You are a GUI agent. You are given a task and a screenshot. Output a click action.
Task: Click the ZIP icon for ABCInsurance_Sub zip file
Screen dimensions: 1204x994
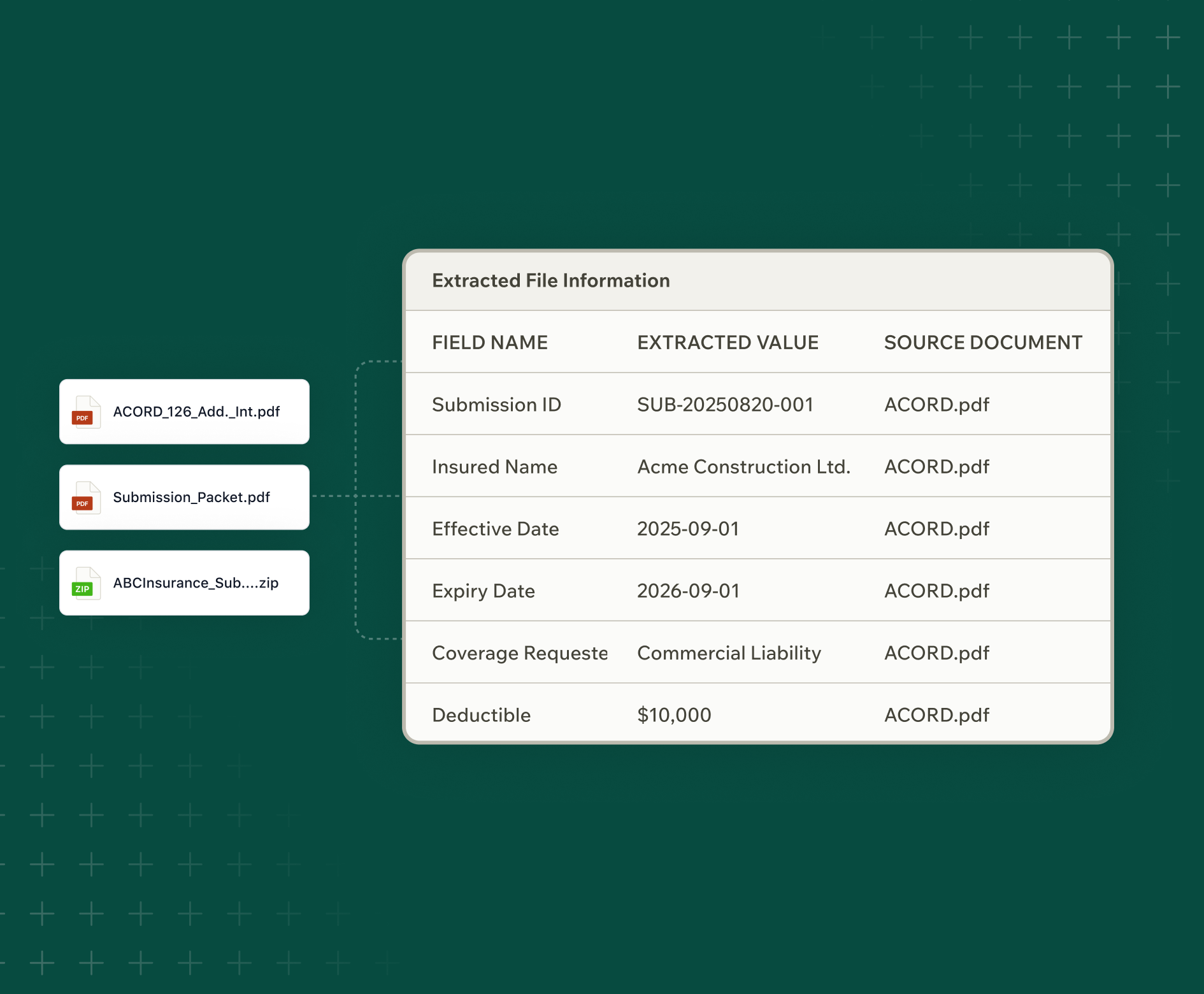point(85,583)
